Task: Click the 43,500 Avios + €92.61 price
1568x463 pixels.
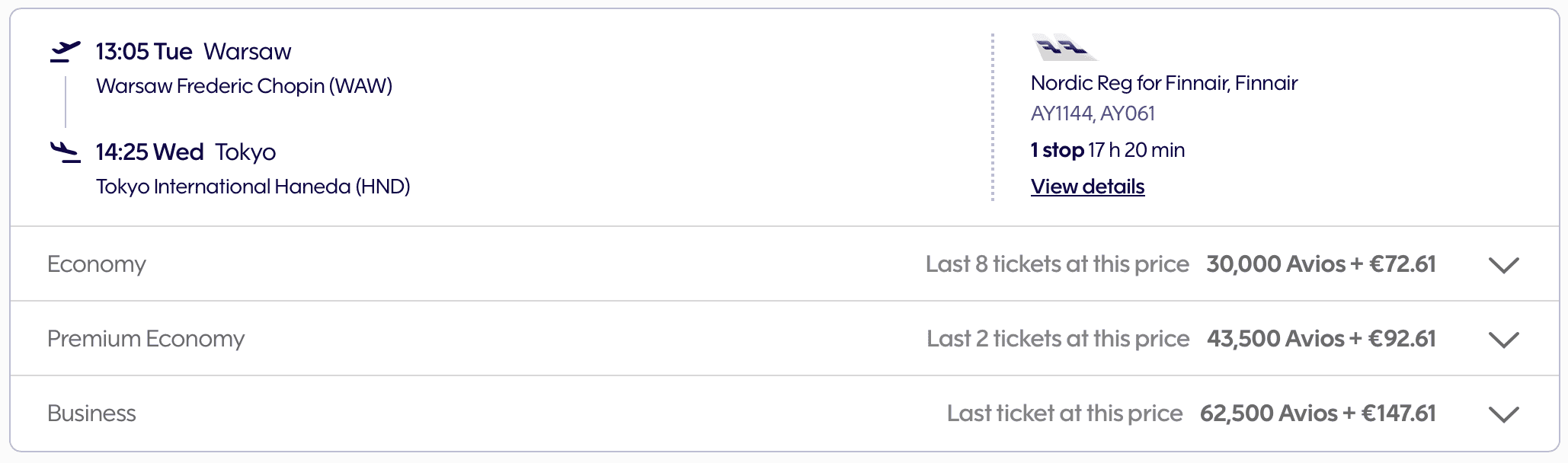Action: point(1320,339)
